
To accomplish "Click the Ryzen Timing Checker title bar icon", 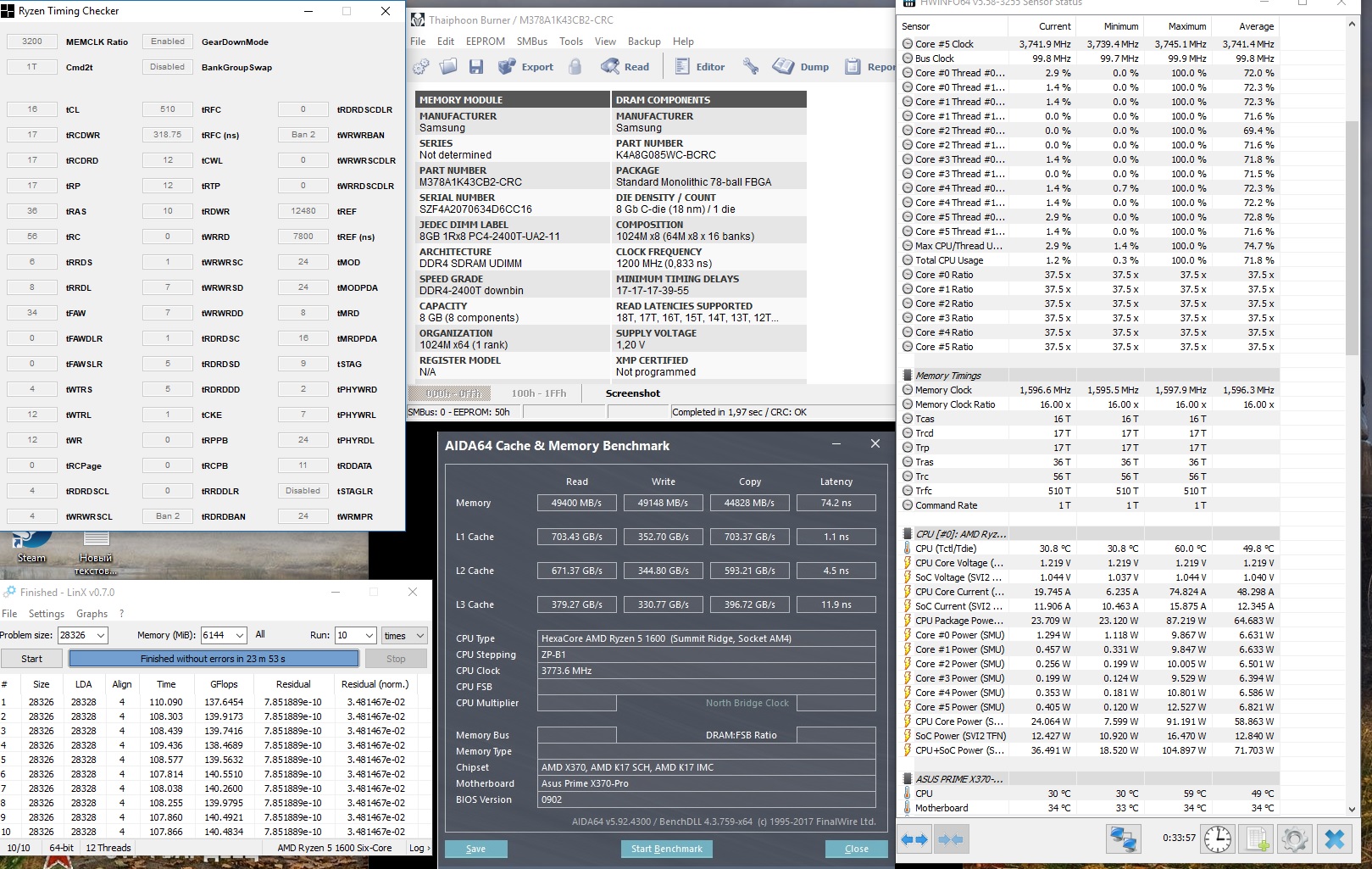I will (x=8, y=11).
